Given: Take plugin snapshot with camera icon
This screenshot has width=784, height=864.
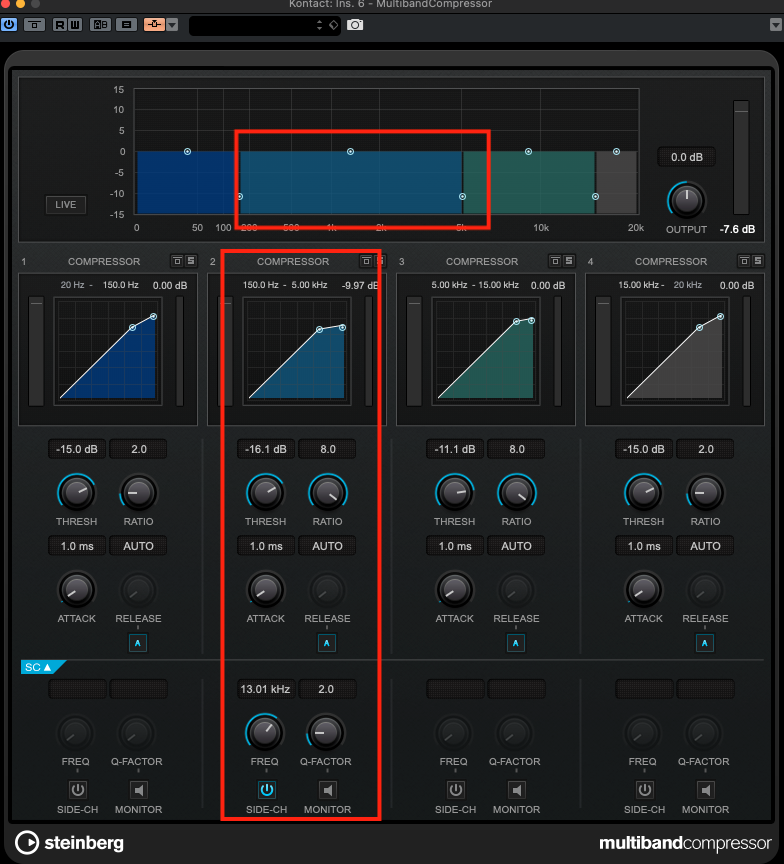Looking at the screenshot, I should pos(355,25).
